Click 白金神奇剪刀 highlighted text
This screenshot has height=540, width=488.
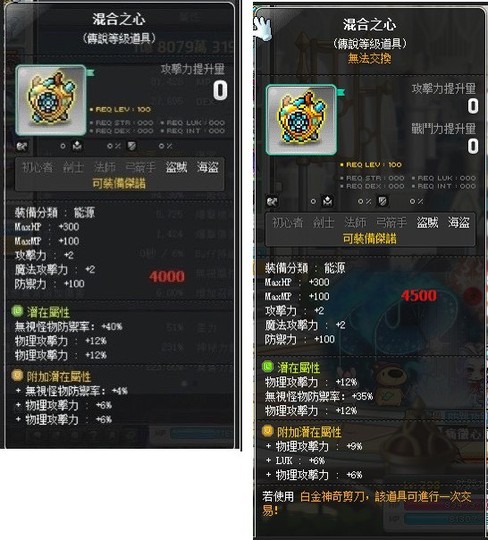point(332,497)
